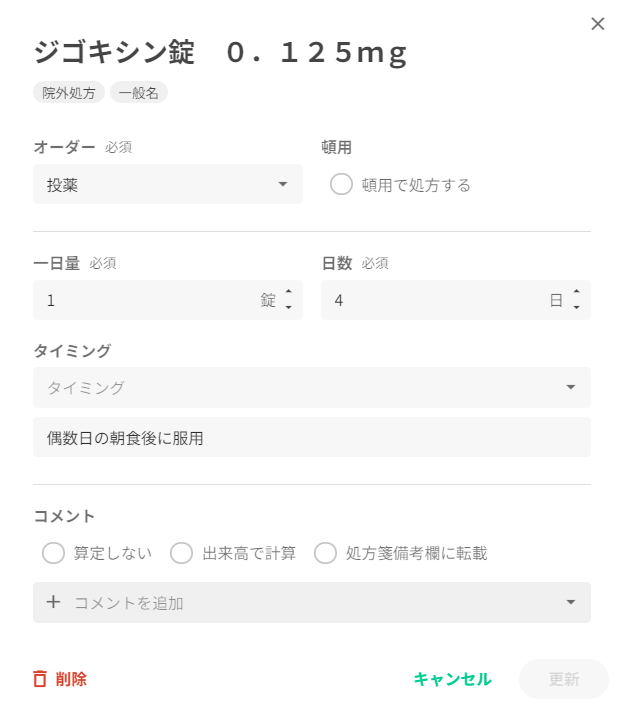626x711 pixels.
Task: Close the prescription dialog with X
Action: tap(598, 24)
